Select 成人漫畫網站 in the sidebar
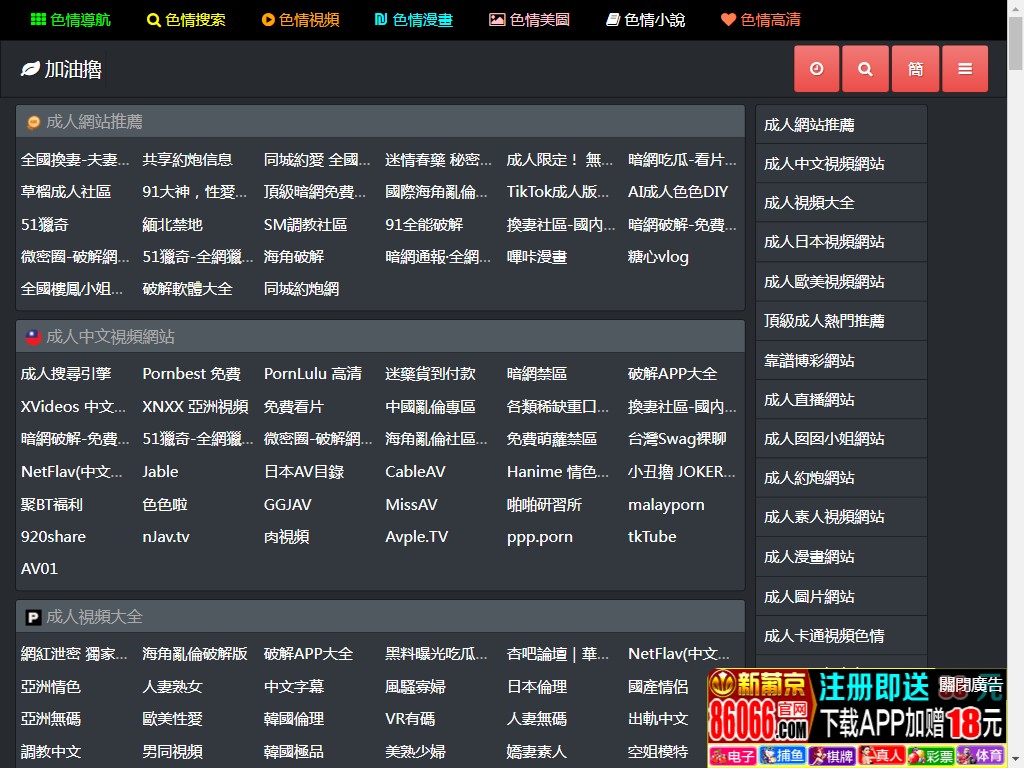This screenshot has width=1024, height=768. point(841,557)
